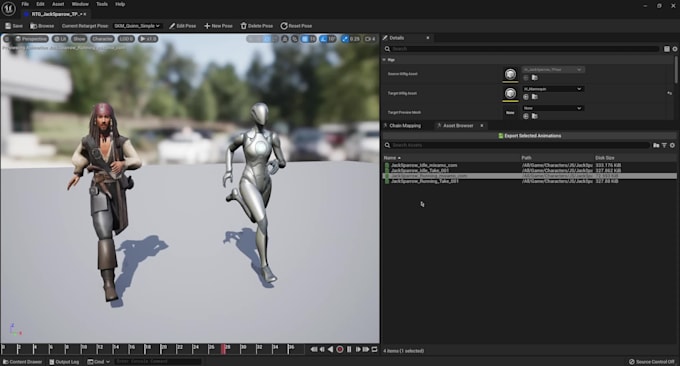Open the viewport options hamburger menu
The width and height of the screenshot is (680, 366).
click(7, 39)
